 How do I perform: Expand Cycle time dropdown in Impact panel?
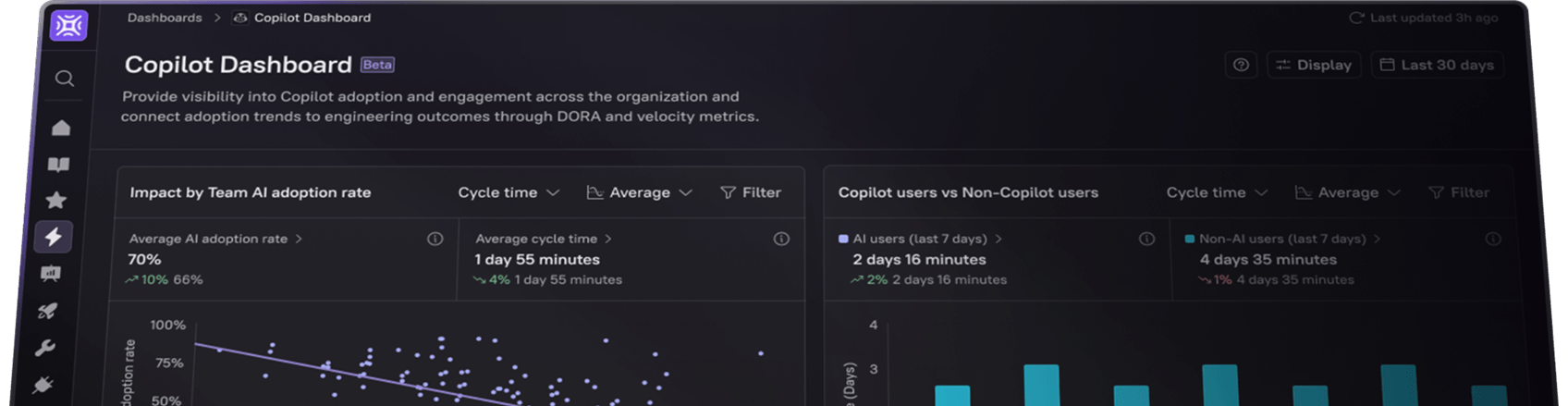coord(508,192)
